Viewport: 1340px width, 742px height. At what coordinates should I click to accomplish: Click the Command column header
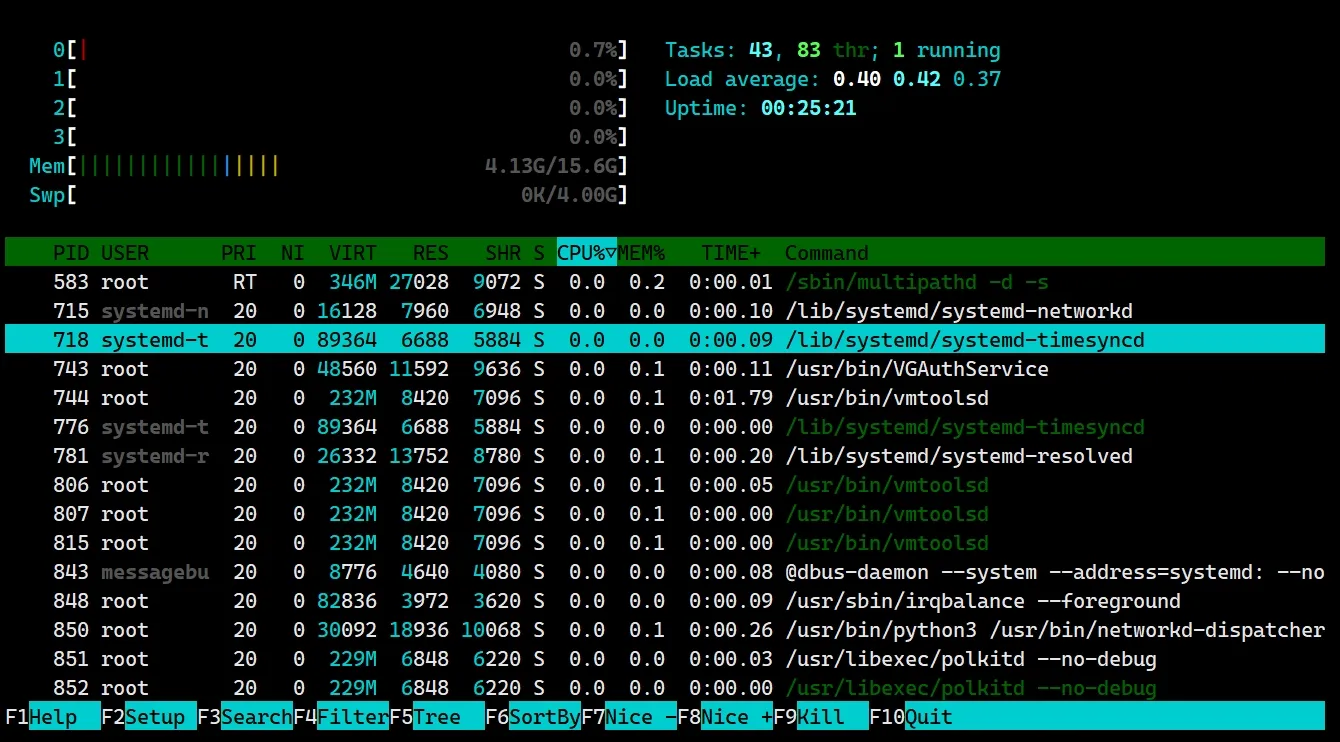pos(826,253)
